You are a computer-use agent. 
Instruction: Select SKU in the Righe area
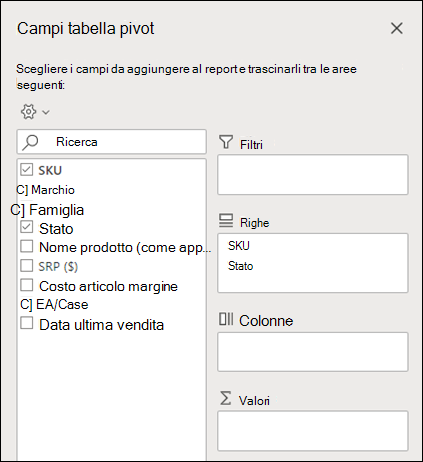[x=239, y=246]
